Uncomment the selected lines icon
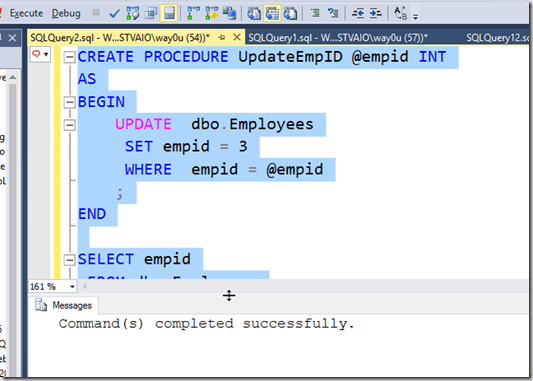Image resolution: width=533 pixels, height=381 pixels. coord(333,13)
